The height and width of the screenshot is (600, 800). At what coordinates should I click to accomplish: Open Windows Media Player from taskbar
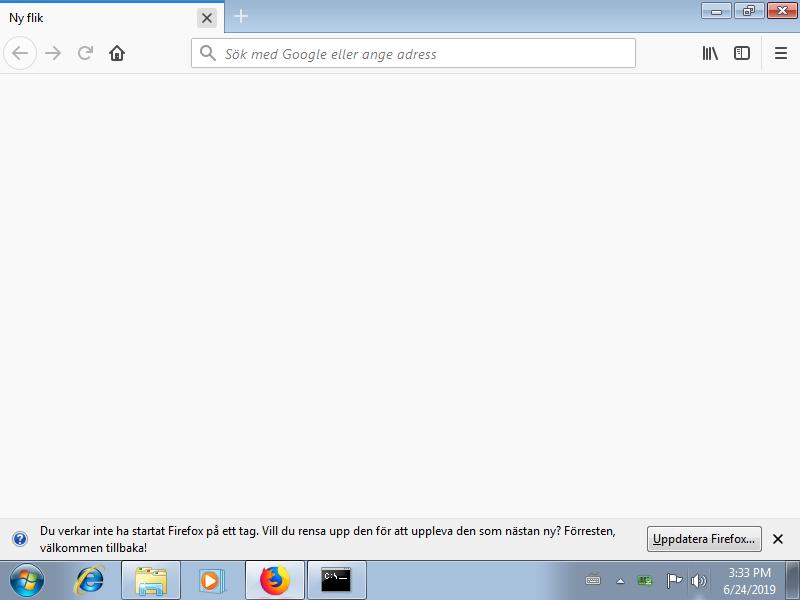[x=212, y=581]
